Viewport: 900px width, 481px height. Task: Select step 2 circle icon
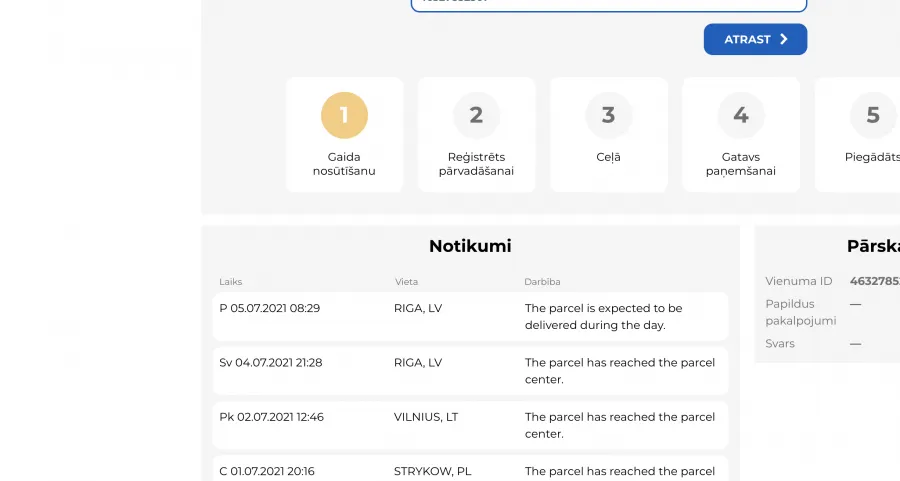pos(476,115)
